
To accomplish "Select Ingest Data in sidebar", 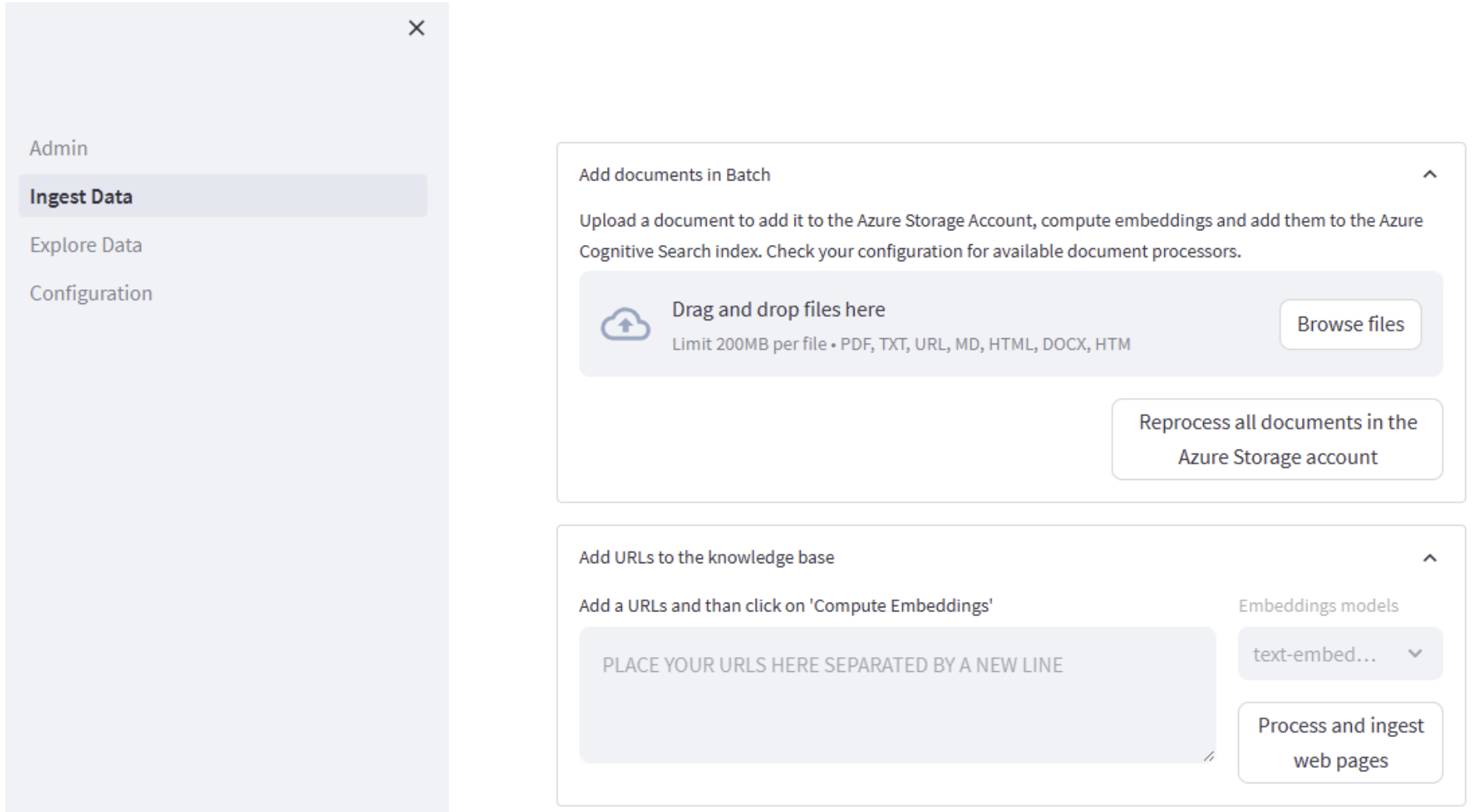I will (81, 197).
